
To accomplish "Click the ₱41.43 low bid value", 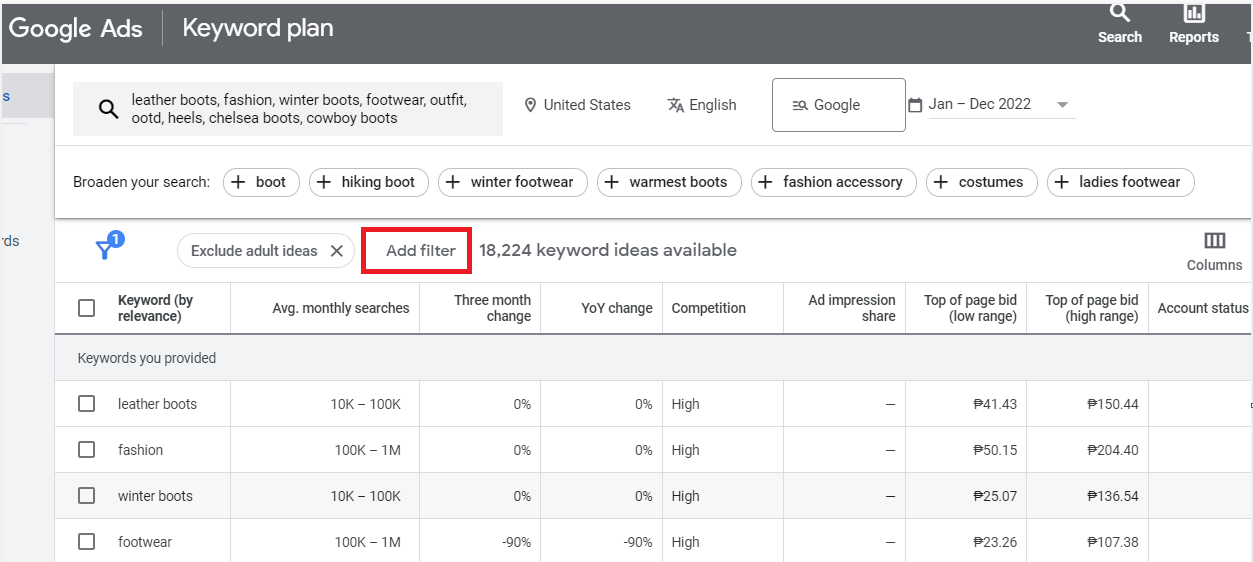I will pyautogui.click(x=995, y=404).
